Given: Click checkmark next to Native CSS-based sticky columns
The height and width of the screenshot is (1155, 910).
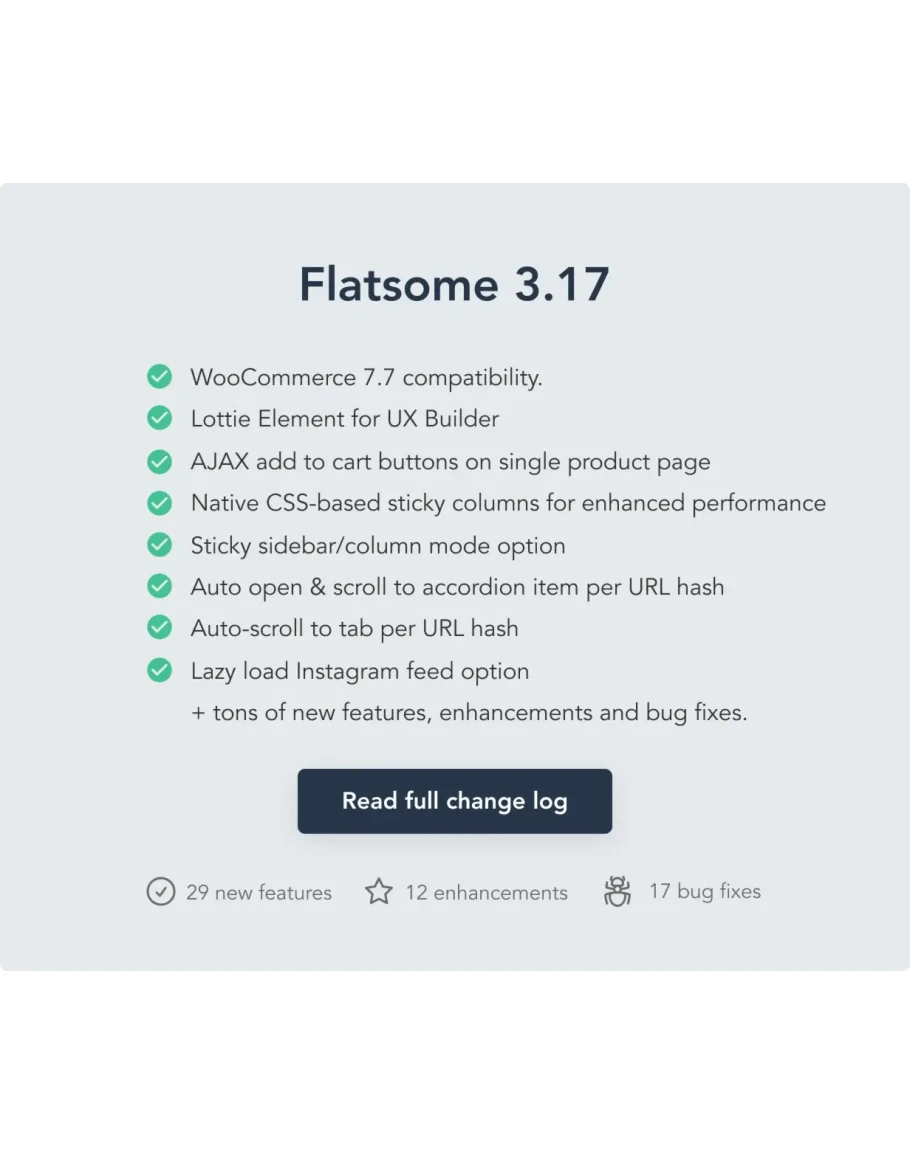Looking at the screenshot, I should tap(159, 503).
